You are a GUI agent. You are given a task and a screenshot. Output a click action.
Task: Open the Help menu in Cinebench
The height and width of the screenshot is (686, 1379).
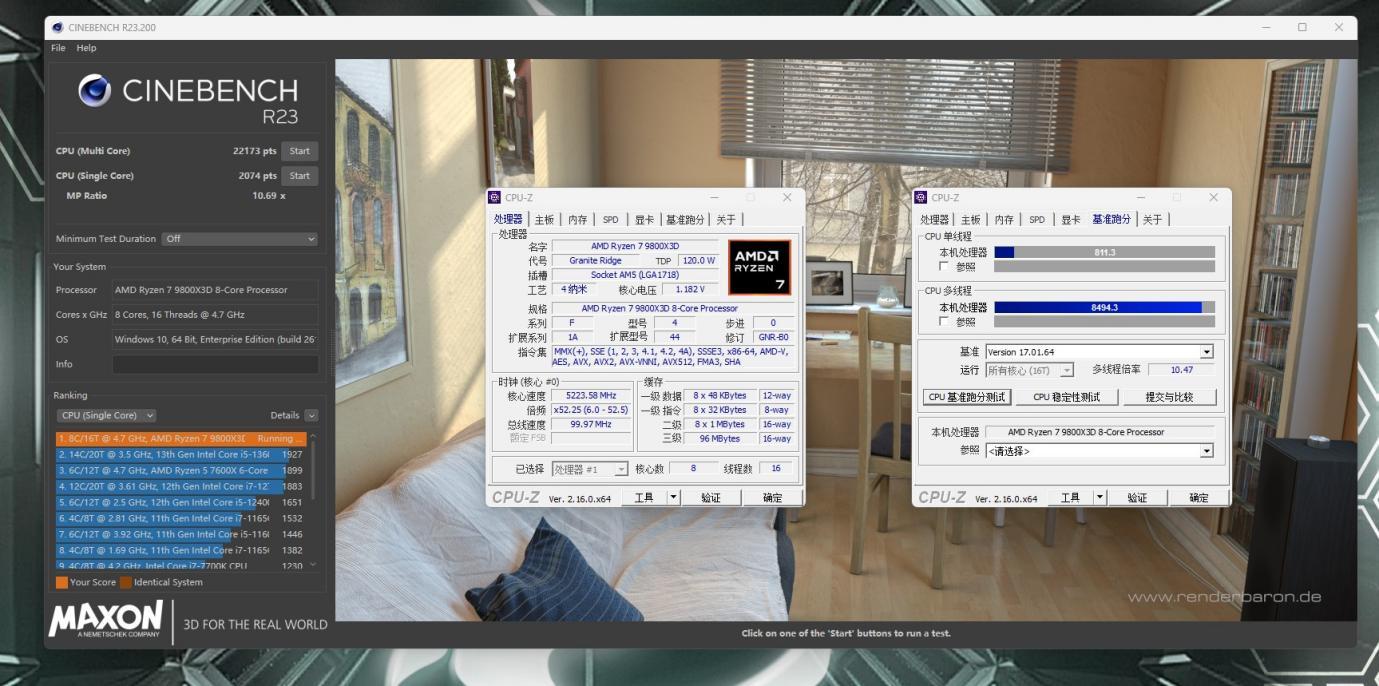87,48
